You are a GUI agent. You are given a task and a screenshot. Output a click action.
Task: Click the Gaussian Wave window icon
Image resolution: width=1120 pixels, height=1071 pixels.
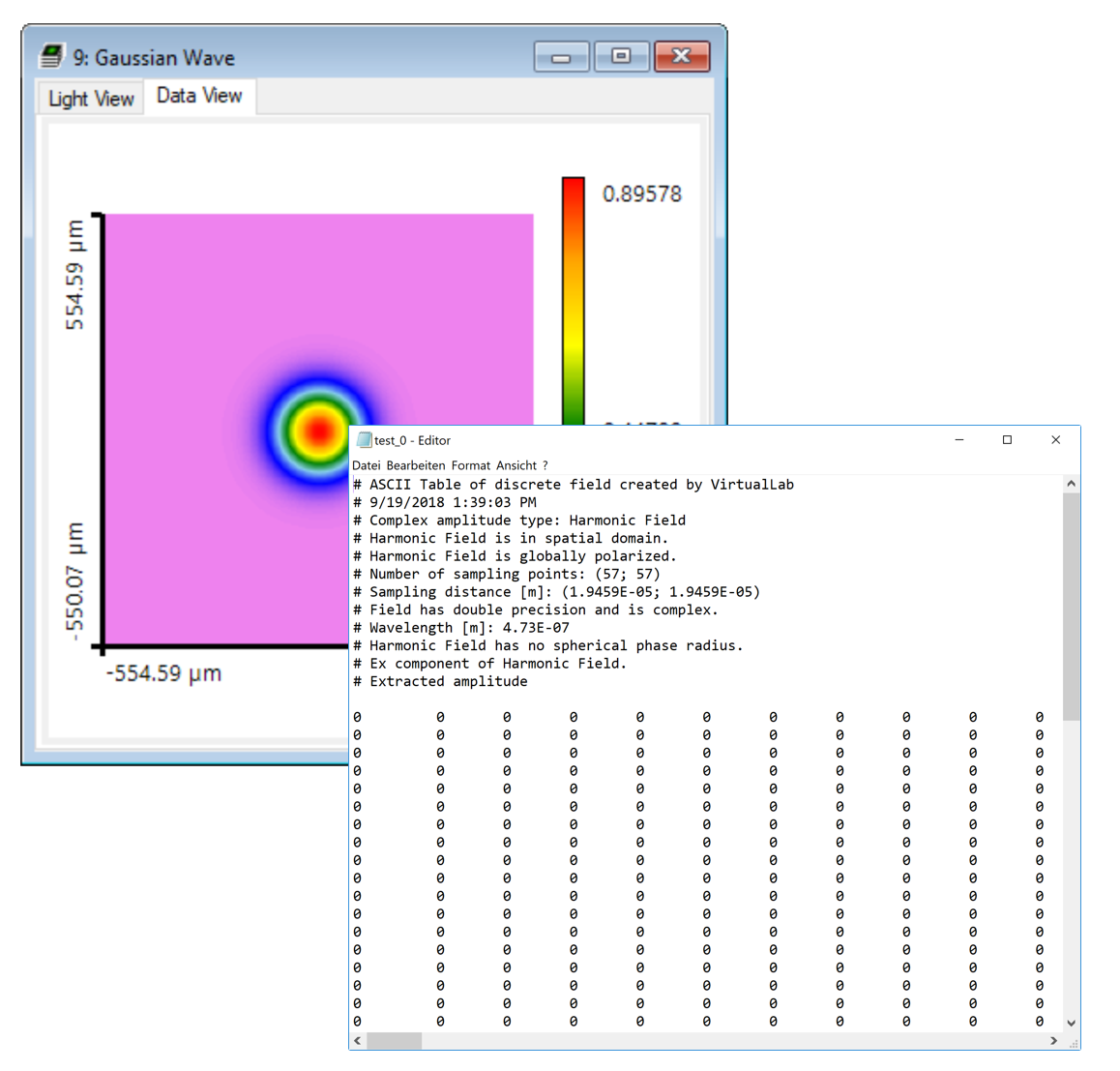click(51, 57)
